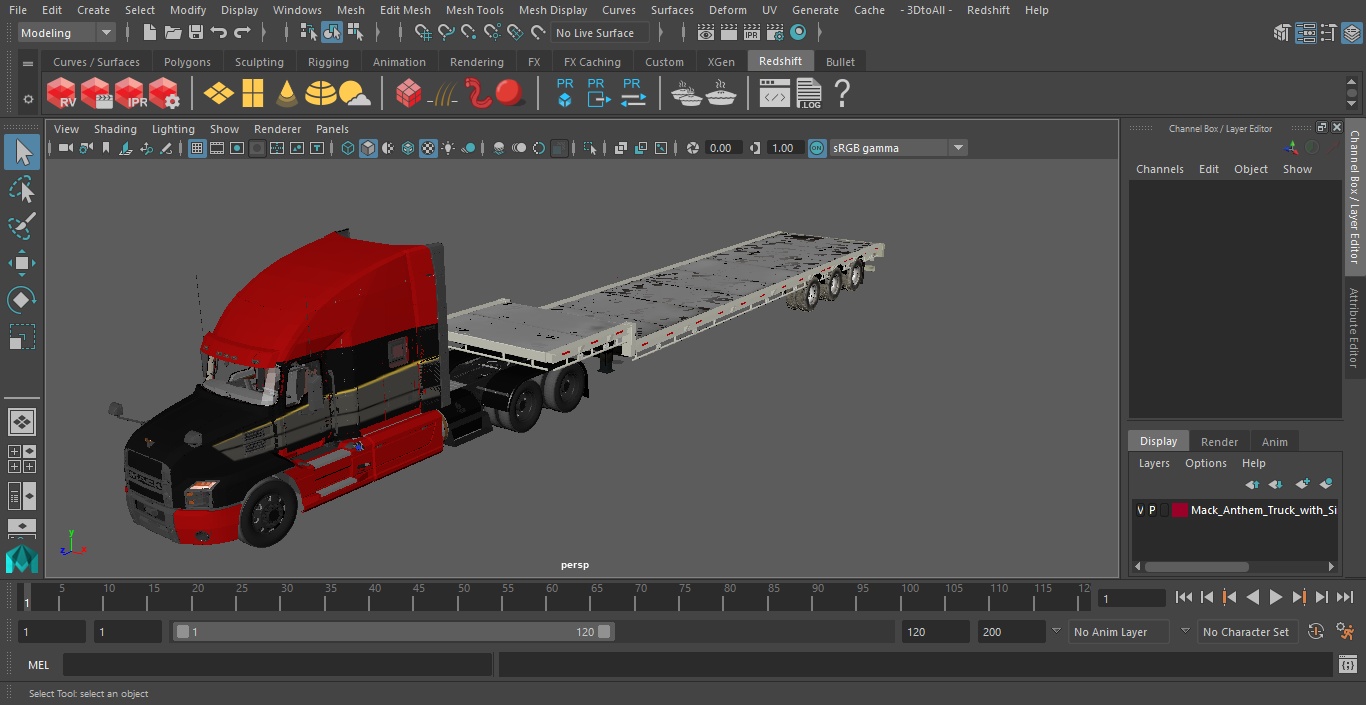
Task: Toggle viewport grid display button
Action: pos(197,148)
